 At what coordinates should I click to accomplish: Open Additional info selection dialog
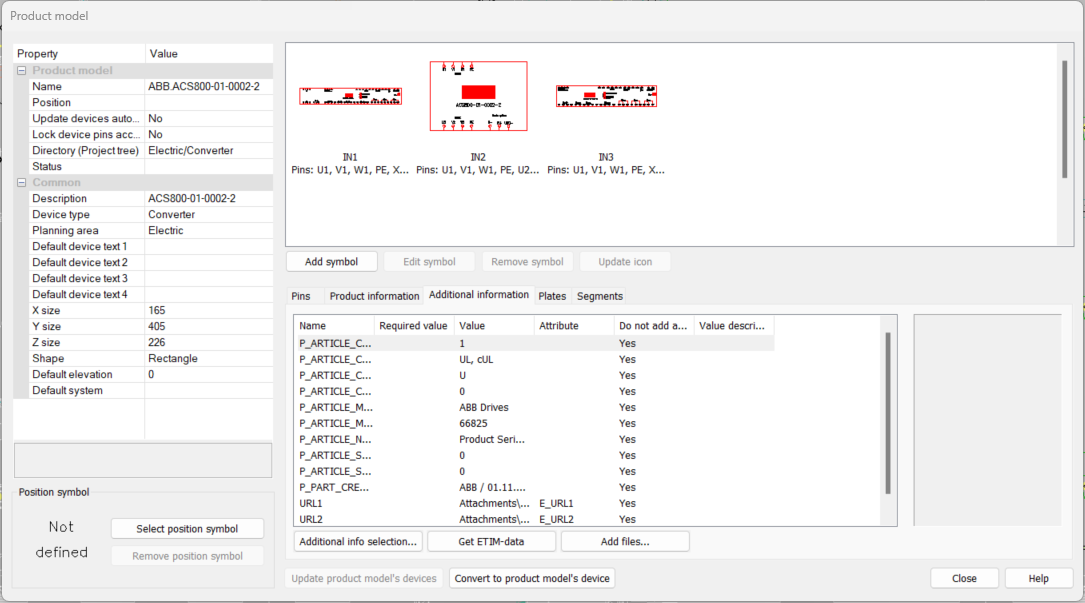(x=358, y=541)
